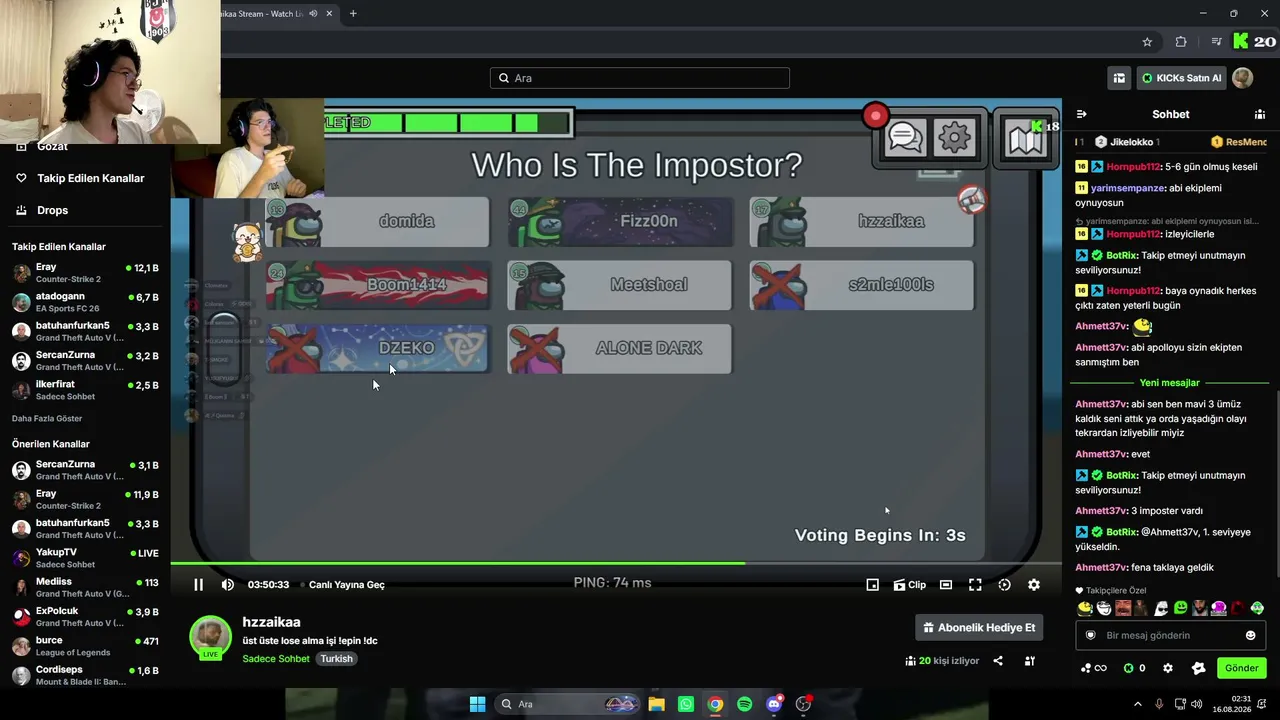Switch player to theater mode
This screenshot has height=720, width=1280.
(946, 585)
